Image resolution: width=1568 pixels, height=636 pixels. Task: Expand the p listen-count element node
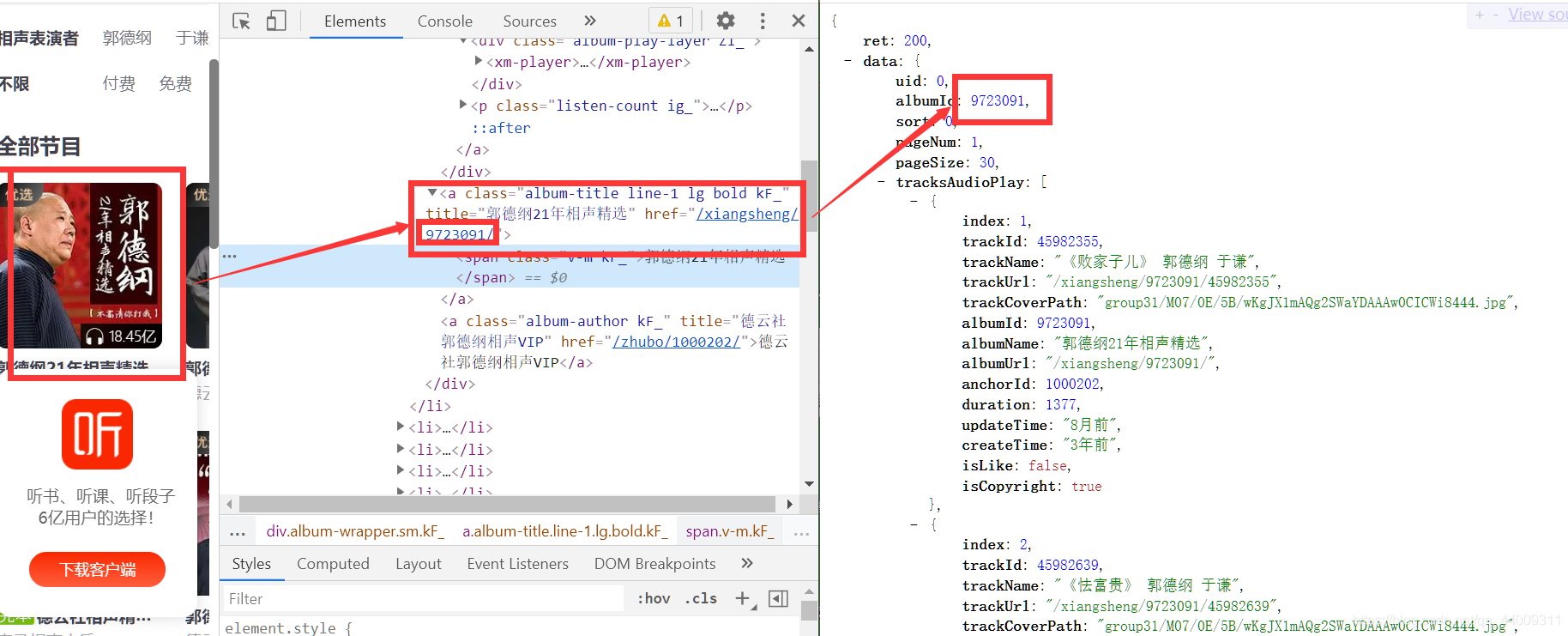[463, 105]
